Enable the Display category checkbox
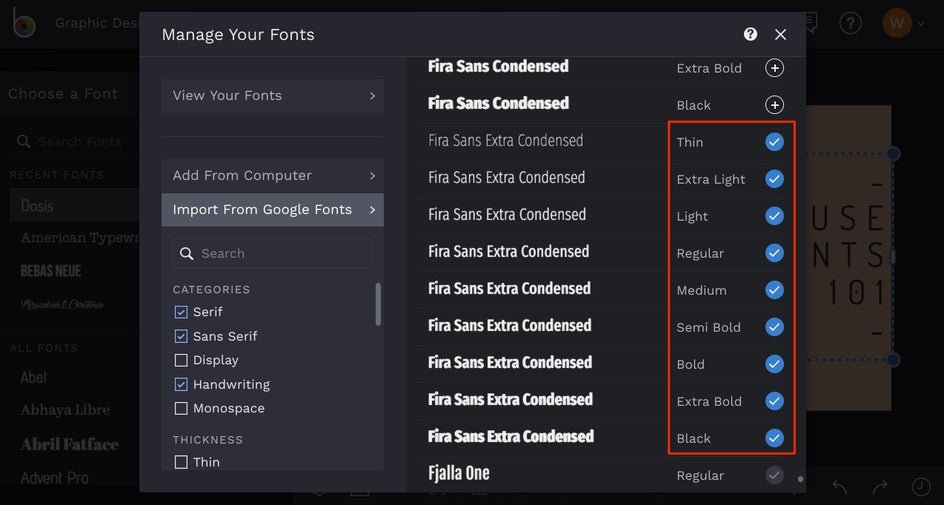Screen dimensions: 944x505 point(181,360)
